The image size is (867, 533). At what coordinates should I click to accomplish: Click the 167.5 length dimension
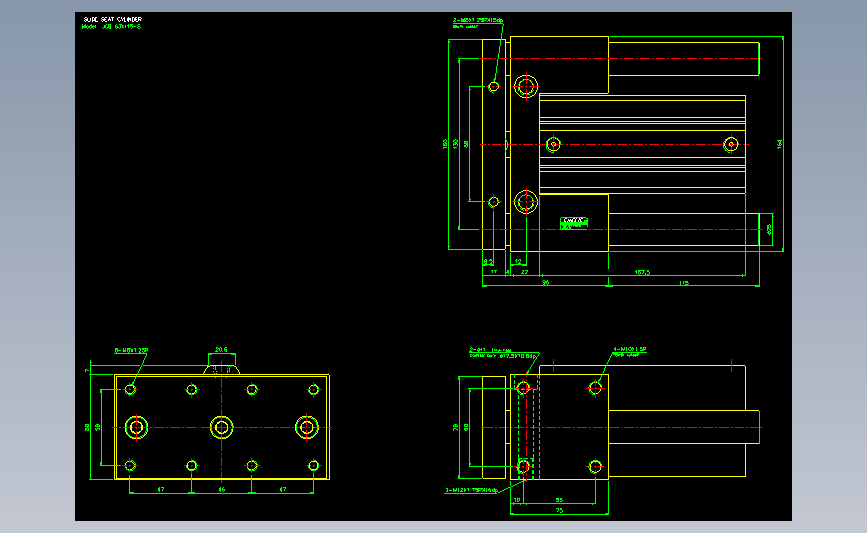tap(642, 273)
